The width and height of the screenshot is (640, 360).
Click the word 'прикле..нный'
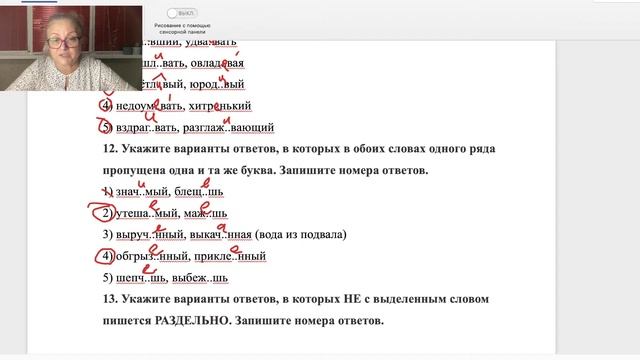[x=230, y=256]
